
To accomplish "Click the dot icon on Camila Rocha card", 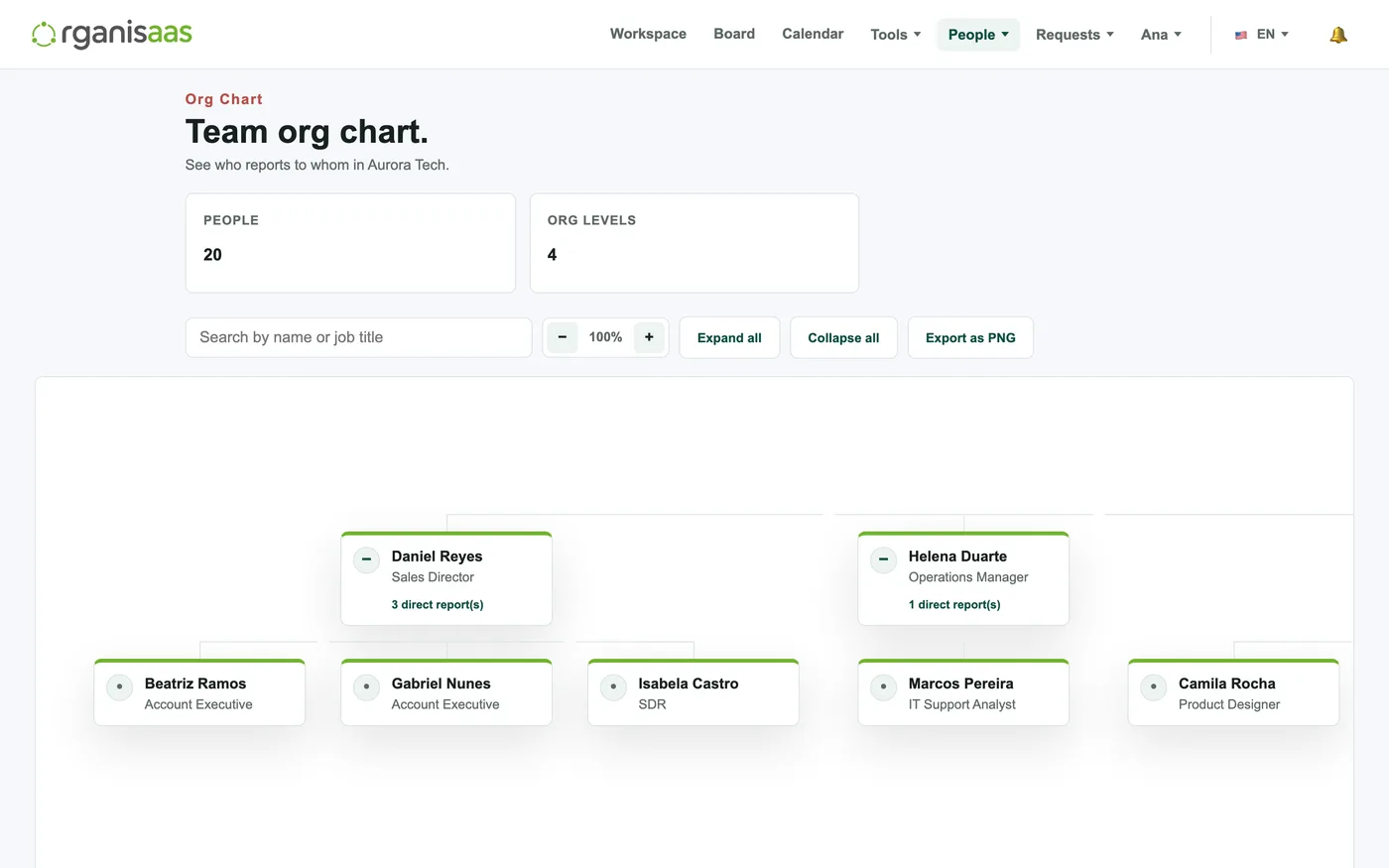I will pos(1153,686).
